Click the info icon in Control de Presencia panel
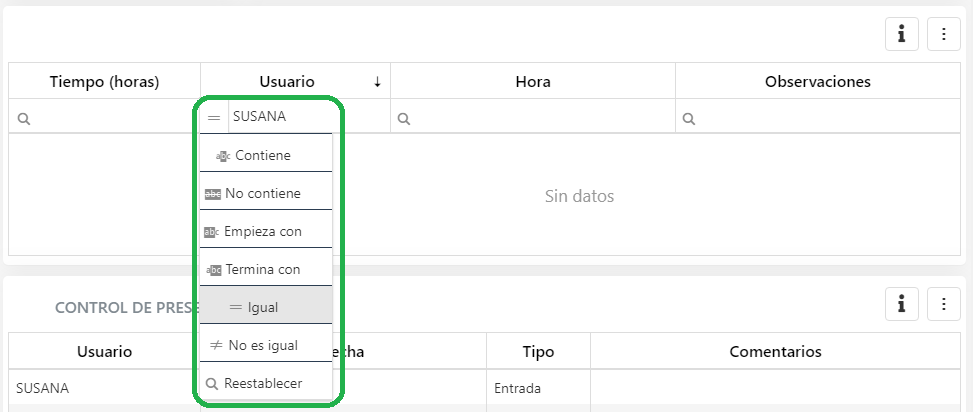The height and width of the screenshot is (412, 973). [x=902, y=303]
